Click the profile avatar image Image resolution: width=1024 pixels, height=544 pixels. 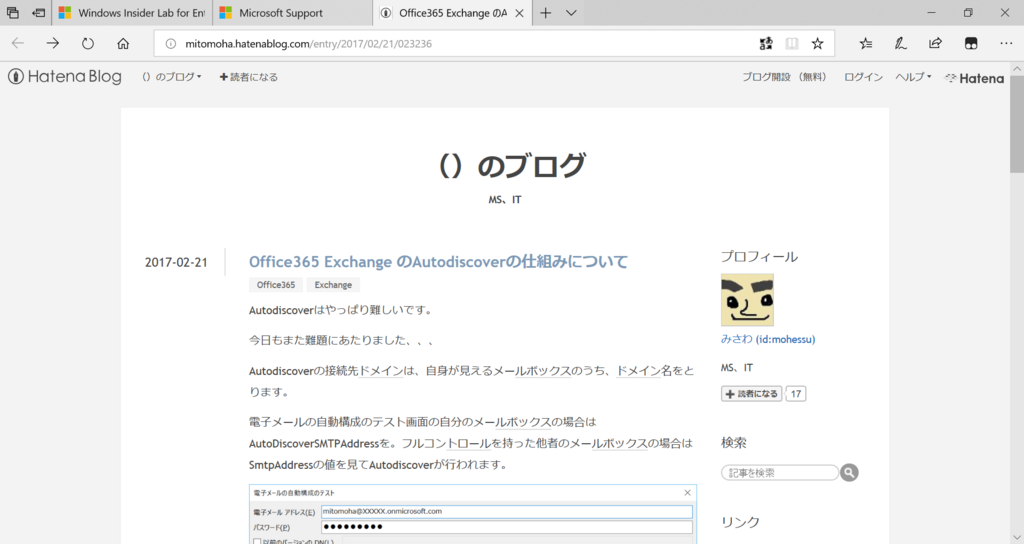point(747,300)
